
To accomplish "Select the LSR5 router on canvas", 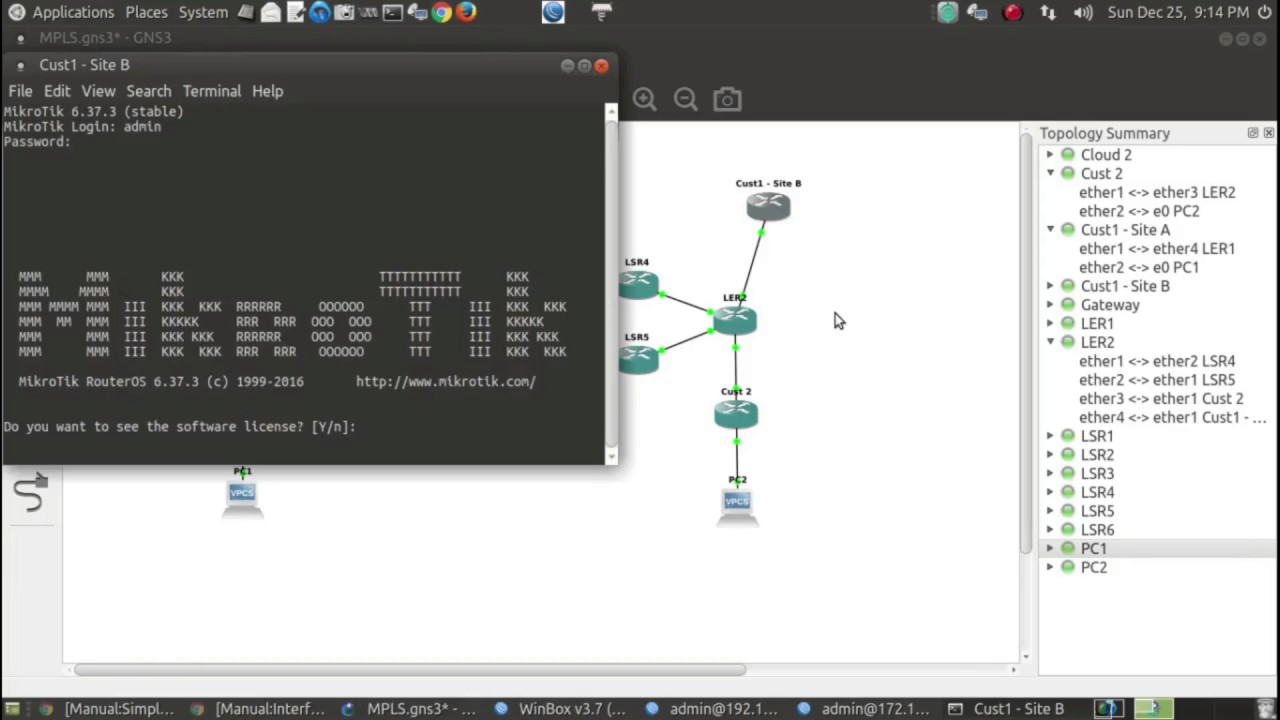I will (x=638, y=359).
